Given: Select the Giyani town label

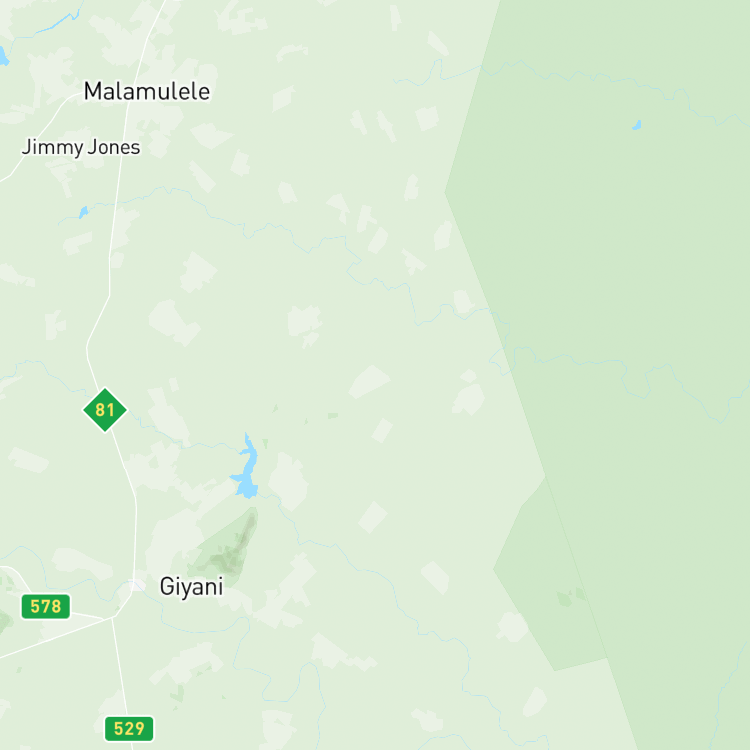Looking at the screenshot, I should [x=191, y=587].
